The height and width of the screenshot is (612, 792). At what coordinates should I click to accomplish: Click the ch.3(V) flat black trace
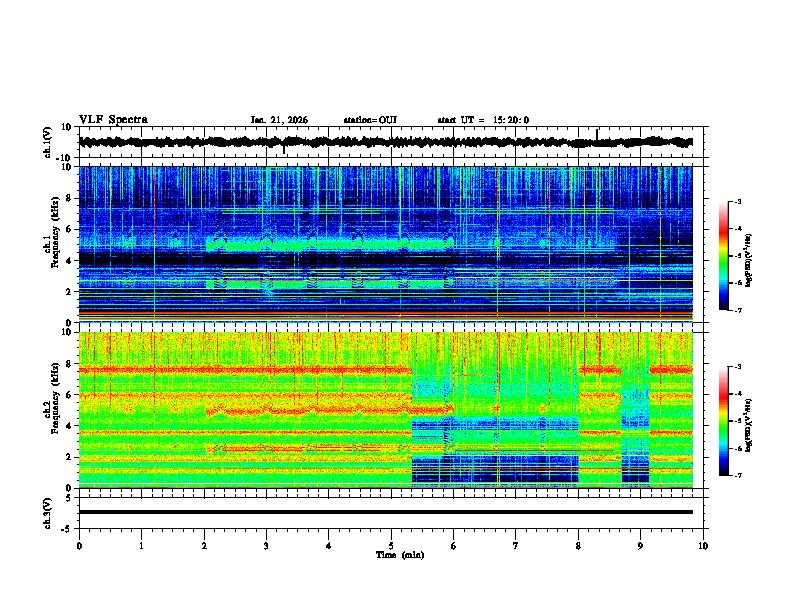(x=385, y=512)
